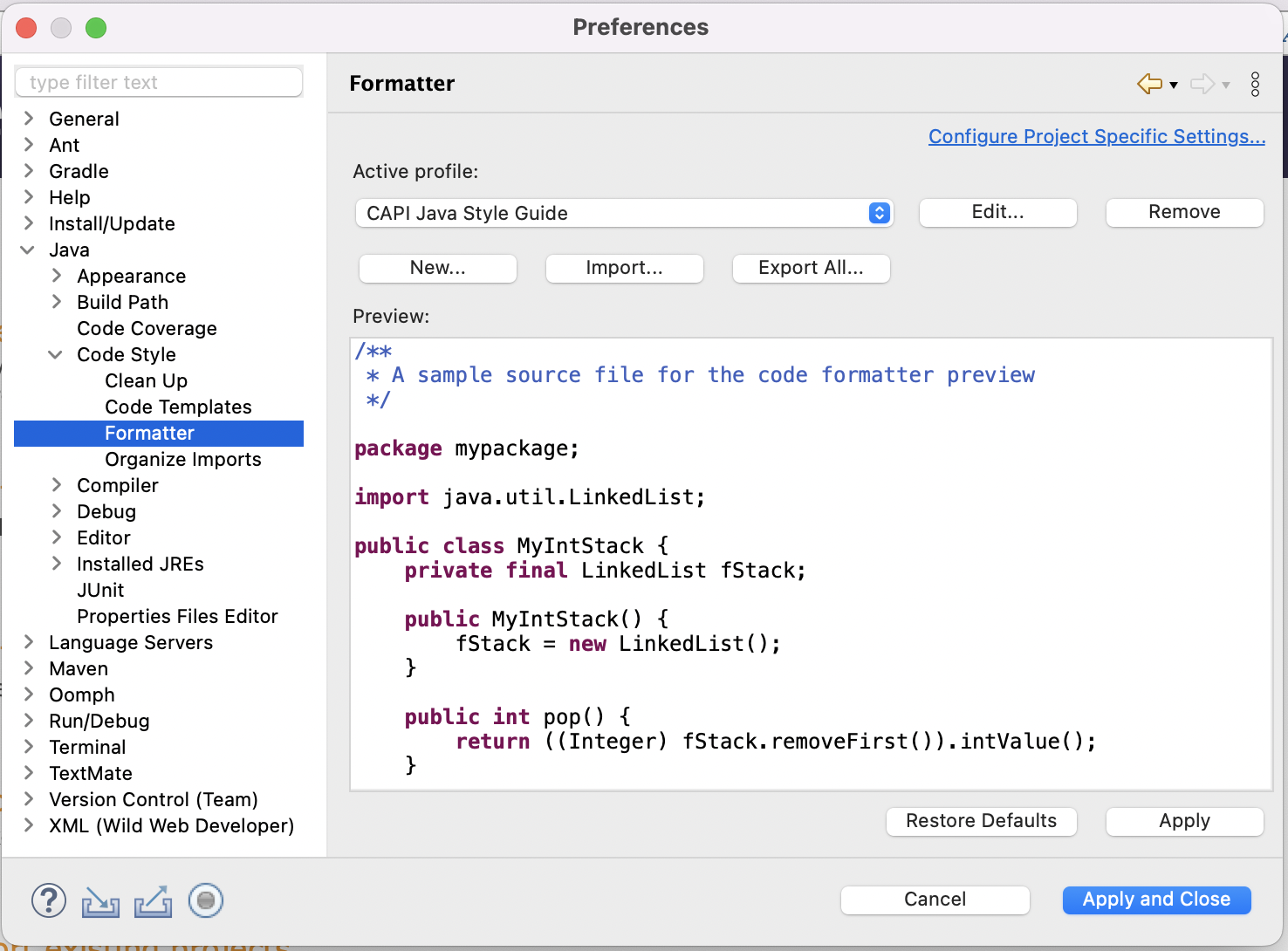
Task: Expand the Debug node under Java
Action: coord(57,510)
